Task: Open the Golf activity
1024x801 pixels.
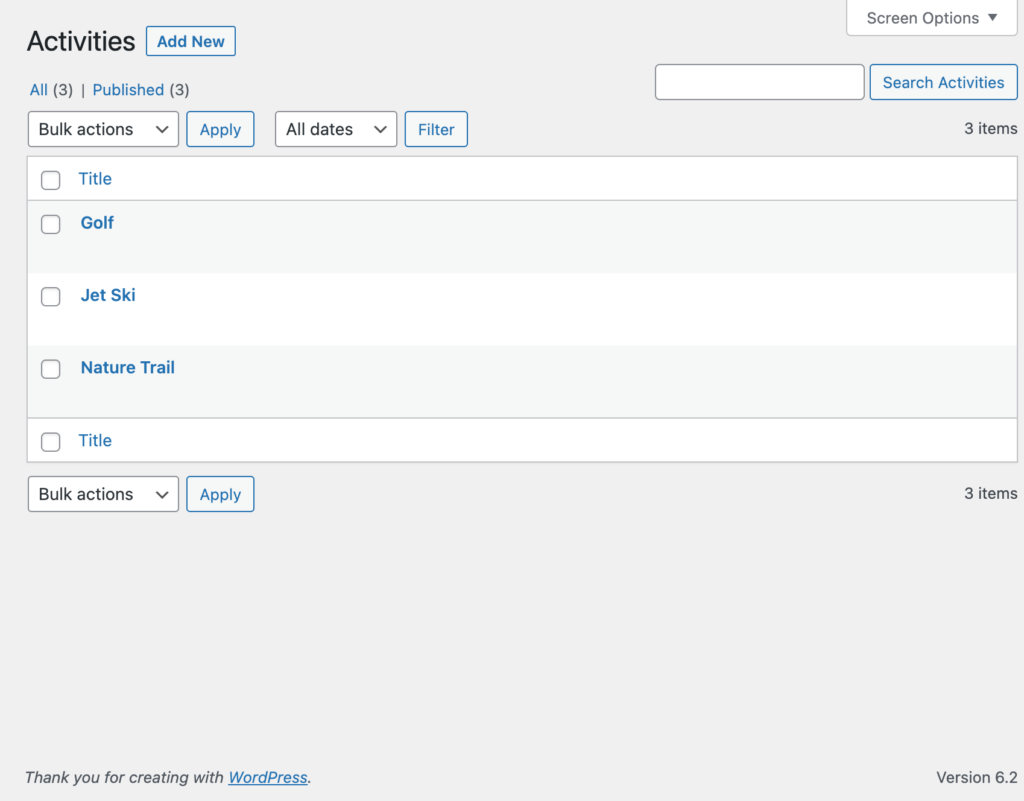Action: [x=96, y=222]
